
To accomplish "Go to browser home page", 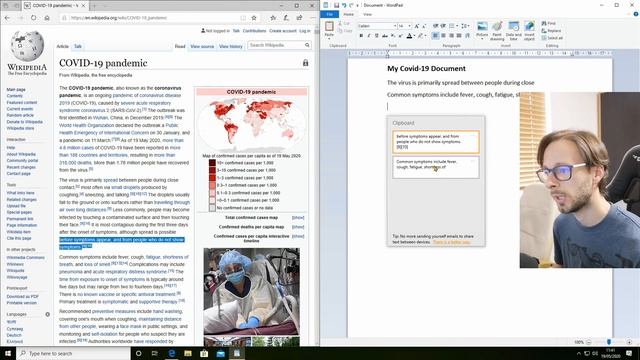I will [x=47, y=18].
